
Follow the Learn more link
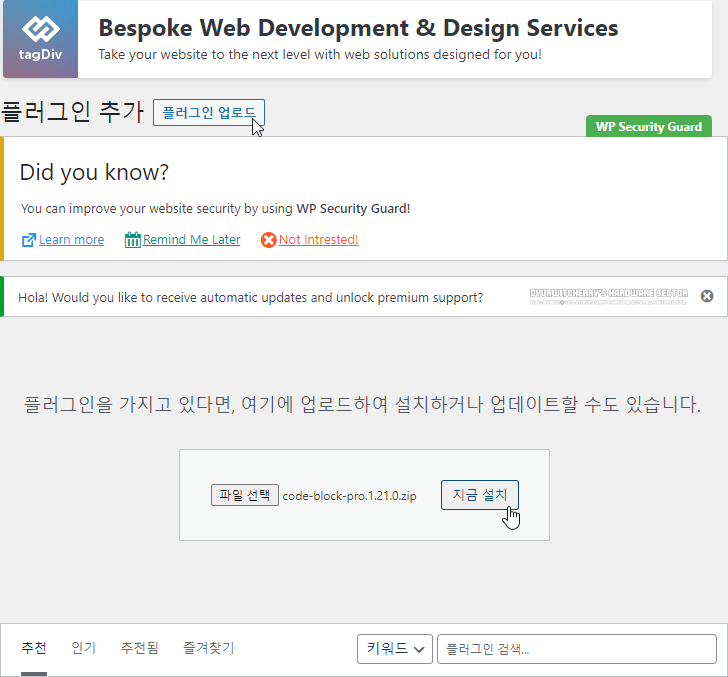pyautogui.click(x=72, y=240)
